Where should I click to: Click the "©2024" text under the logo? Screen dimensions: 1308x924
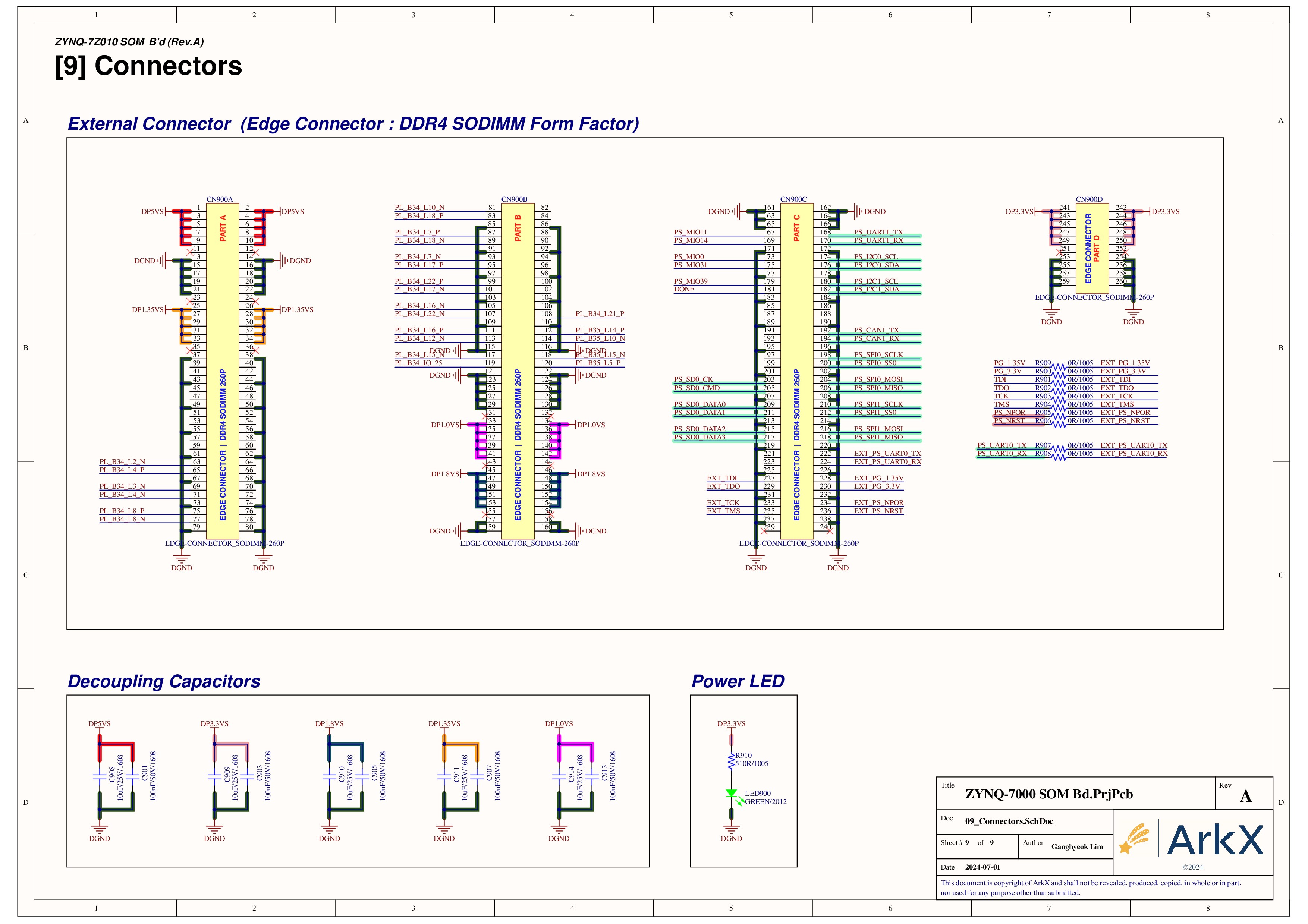pos(1192,867)
